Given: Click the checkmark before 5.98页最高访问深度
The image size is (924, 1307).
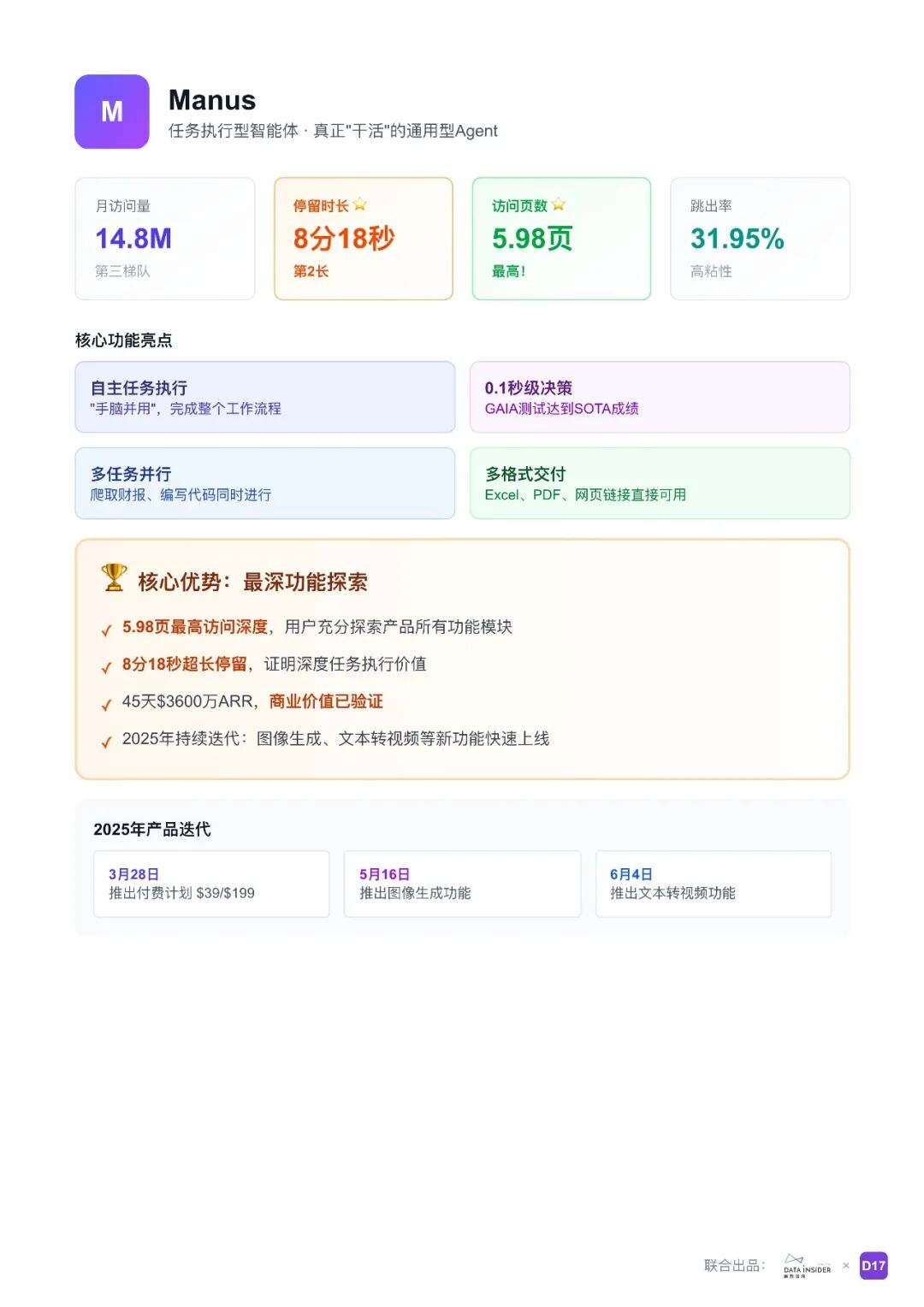Looking at the screenshot, I should point(106,631).
